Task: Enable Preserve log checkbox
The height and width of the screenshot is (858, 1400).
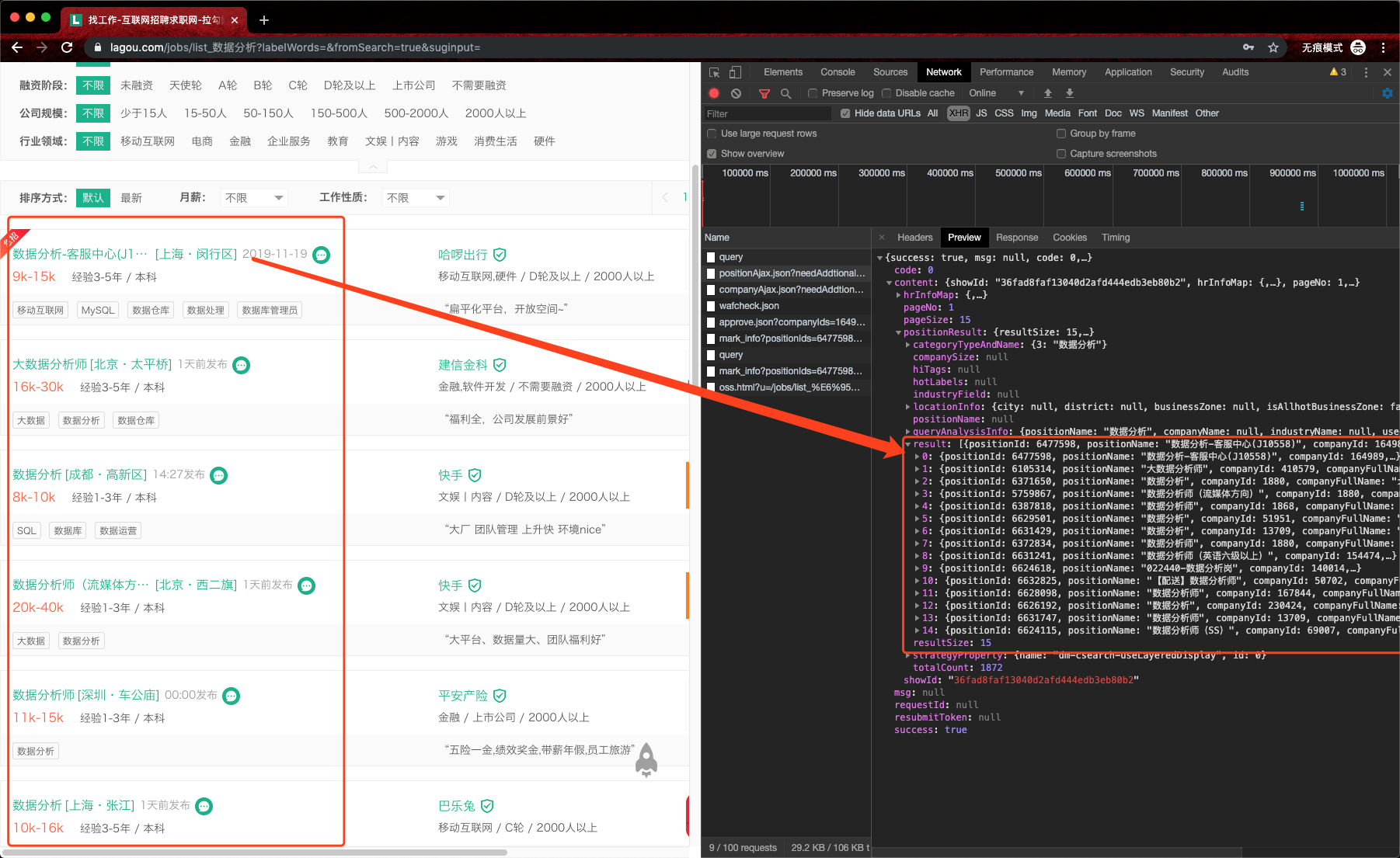Action: pyautogui.click(x=813, y=93)
